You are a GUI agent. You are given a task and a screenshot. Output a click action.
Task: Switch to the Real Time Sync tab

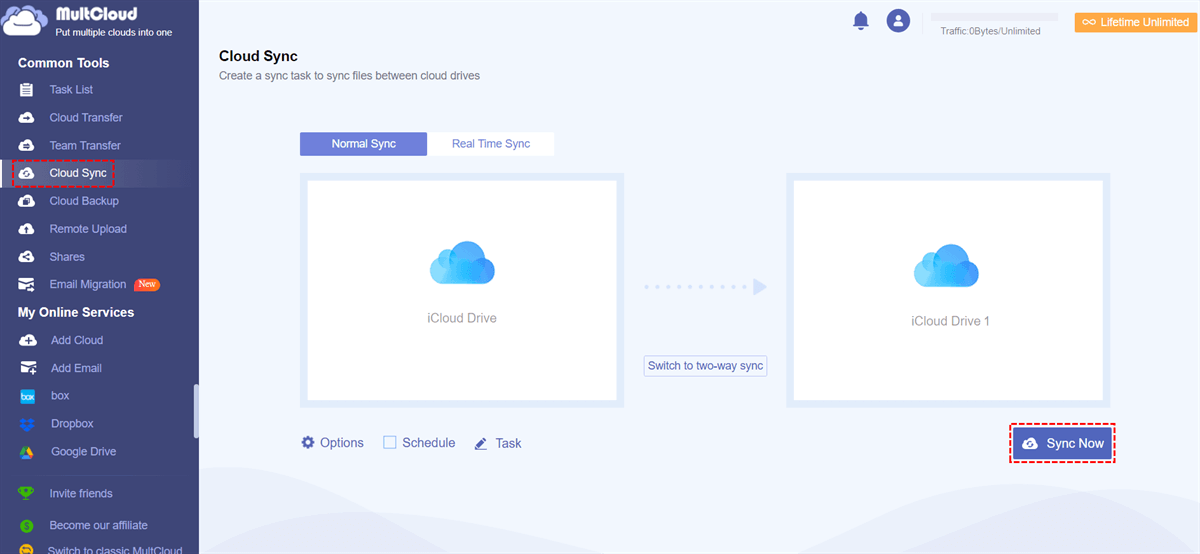point(491,144)
